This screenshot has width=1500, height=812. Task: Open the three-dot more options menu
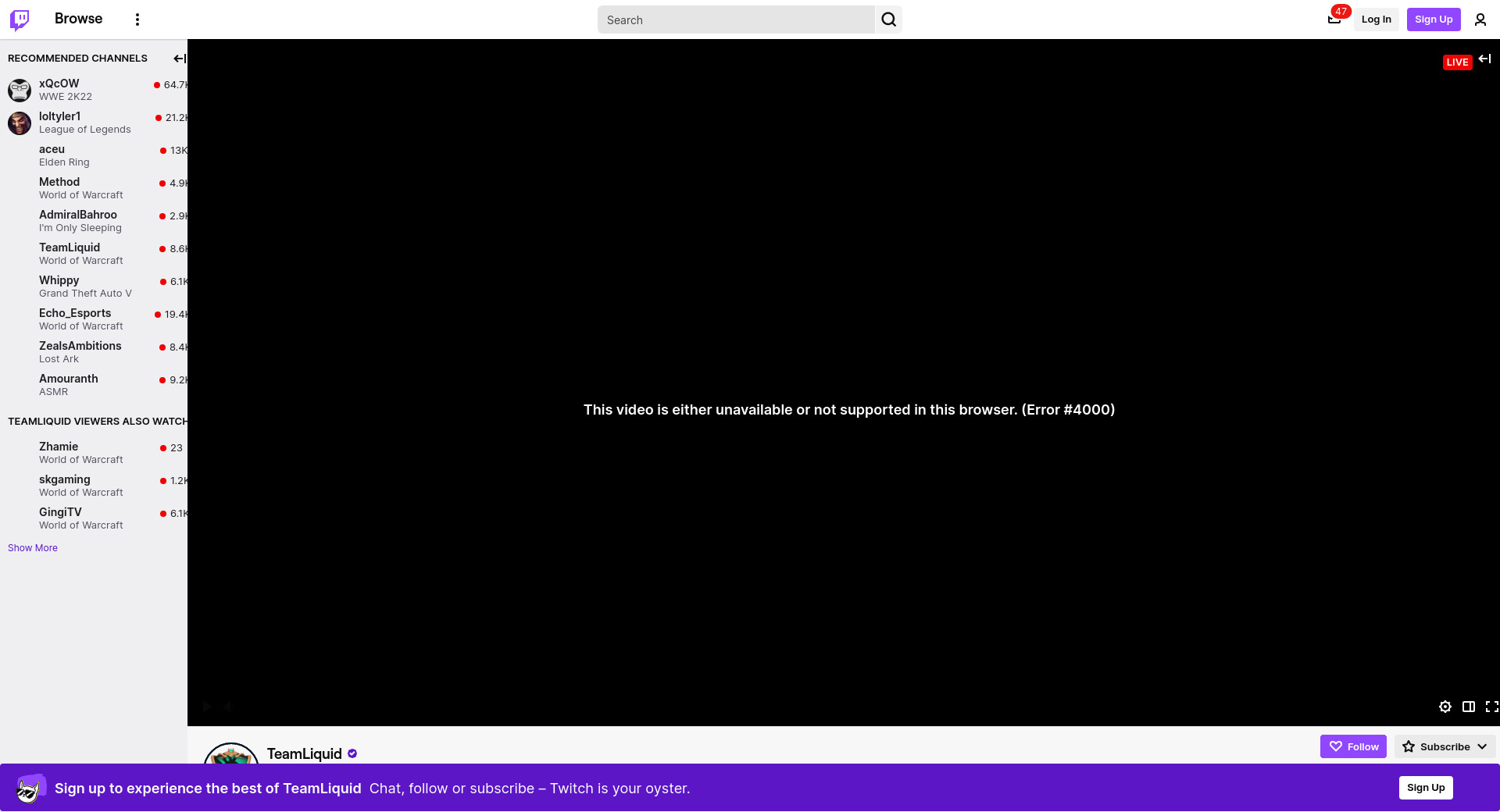137,20
